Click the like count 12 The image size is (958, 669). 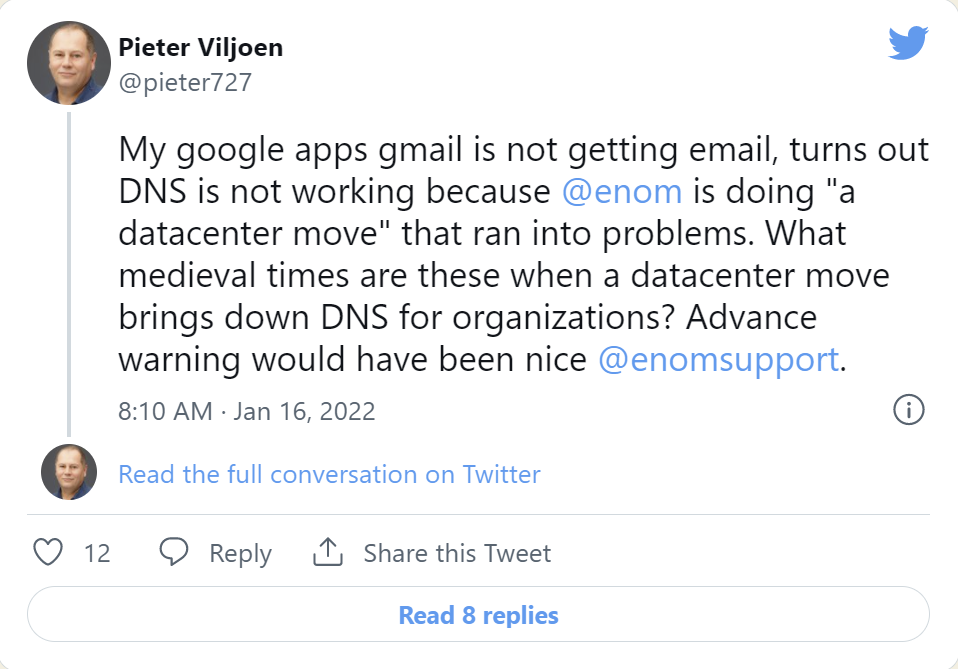pos(97,553)
